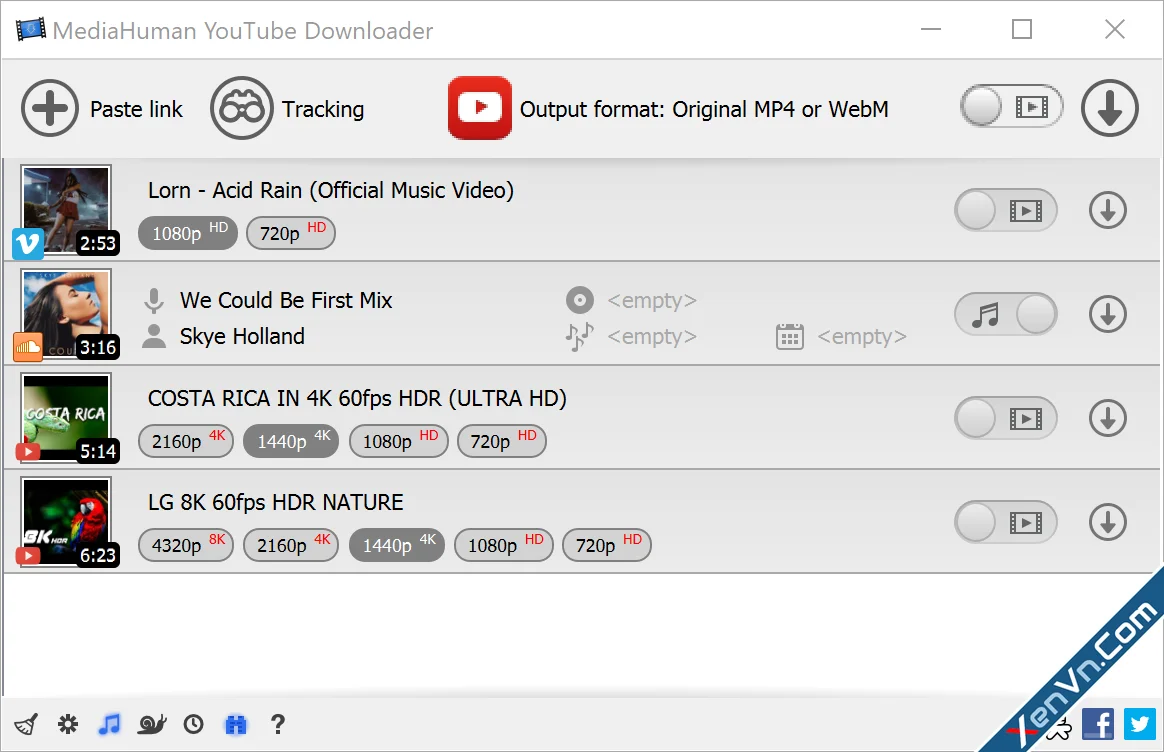Viewport: 1164px width, 752px height.
Task: Select 720p HD quality for COSTA RICA
Action: pyautogui.click(x=502, y=441)
